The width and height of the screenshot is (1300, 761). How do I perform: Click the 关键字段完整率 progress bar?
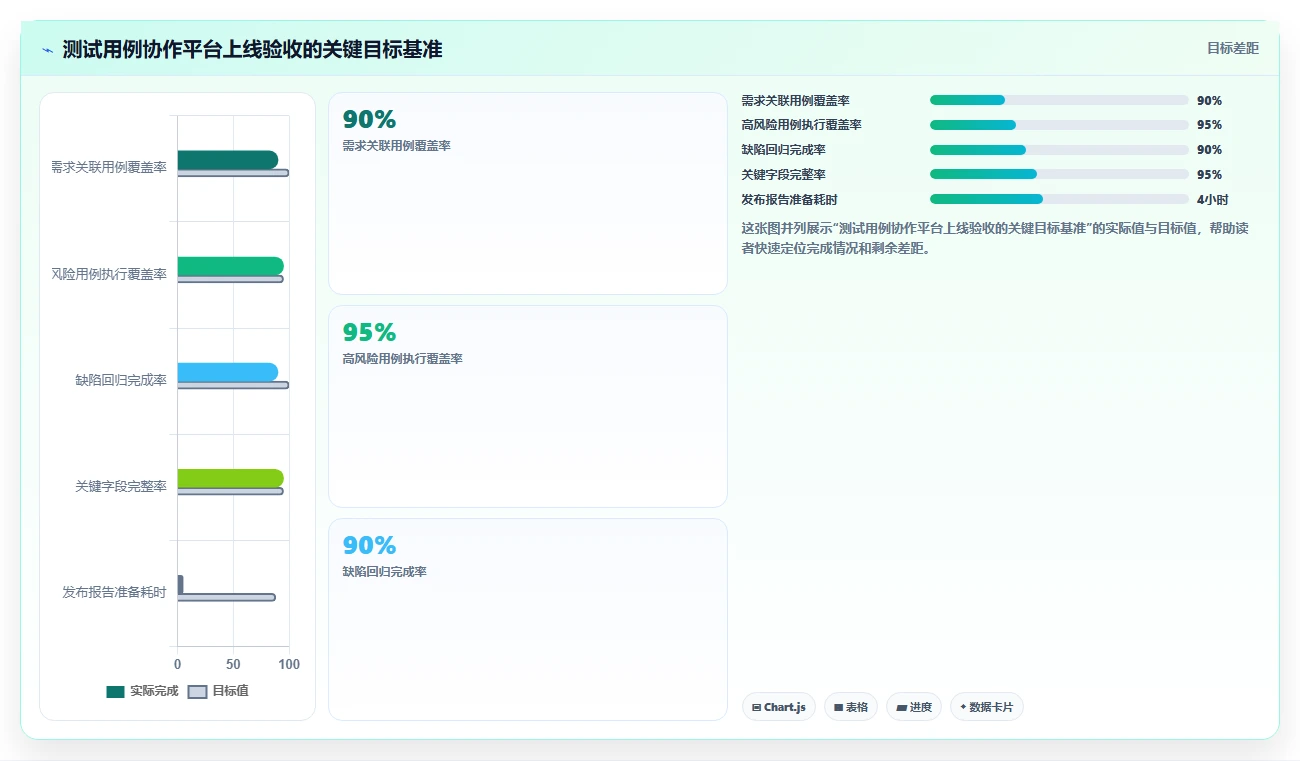[1059, 174]
